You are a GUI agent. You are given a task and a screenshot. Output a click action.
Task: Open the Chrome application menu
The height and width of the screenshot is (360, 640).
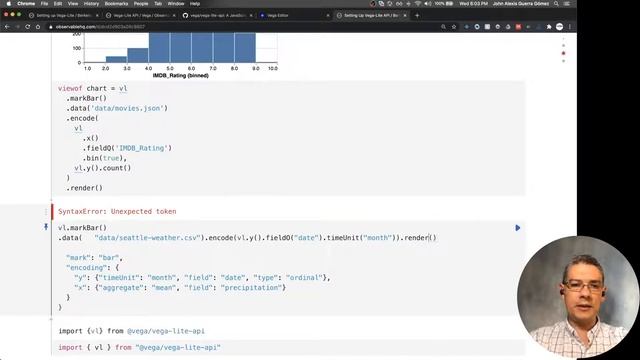[26, 4]
